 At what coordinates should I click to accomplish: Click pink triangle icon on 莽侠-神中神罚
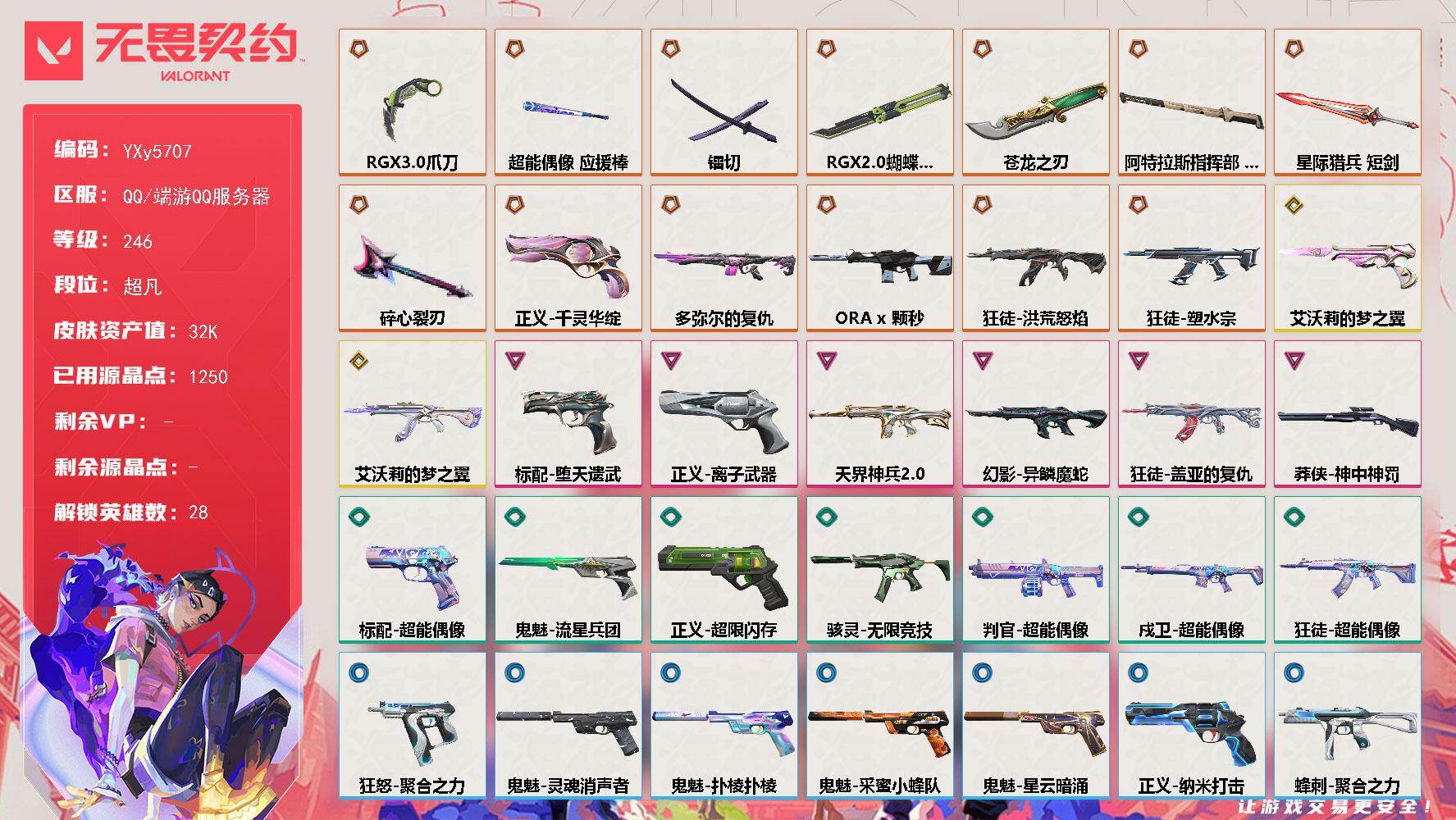point(1294,361)
